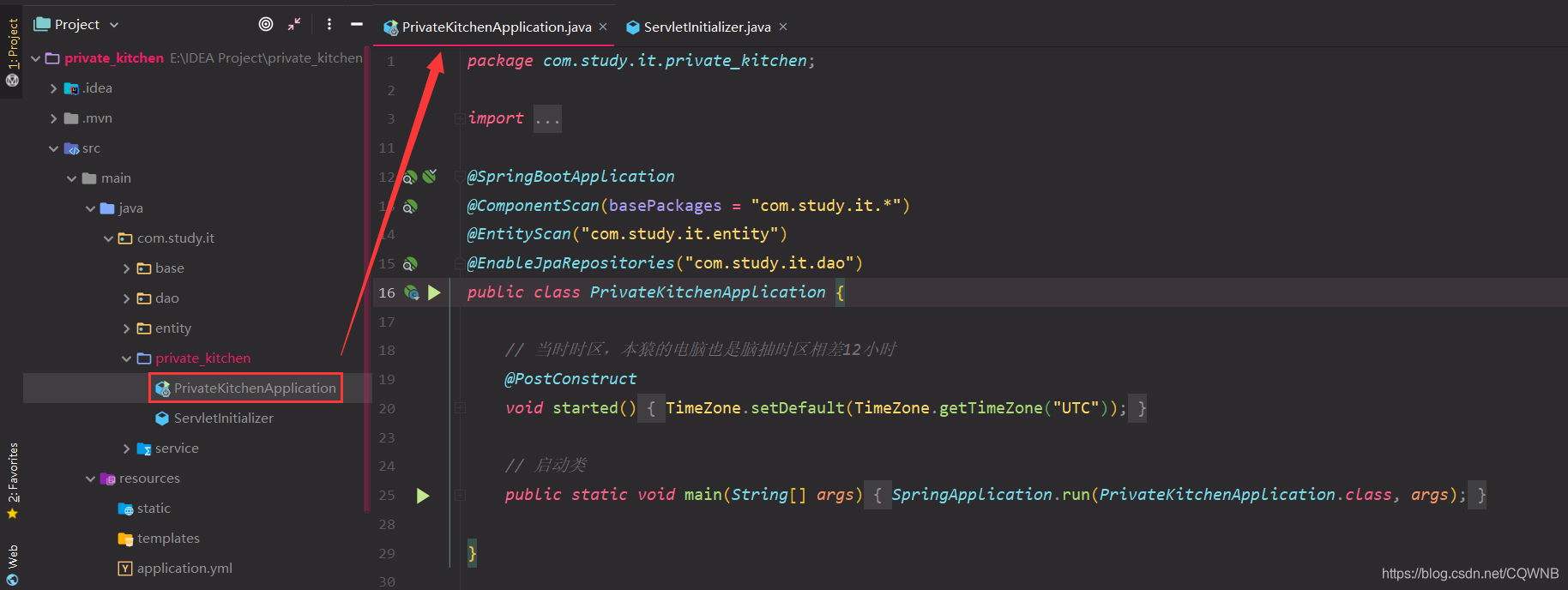The height and width of the screenshot is (590, 1568).
Task: Run the PrivateKitchenApplication class from line 16
Action: [434, 292]
